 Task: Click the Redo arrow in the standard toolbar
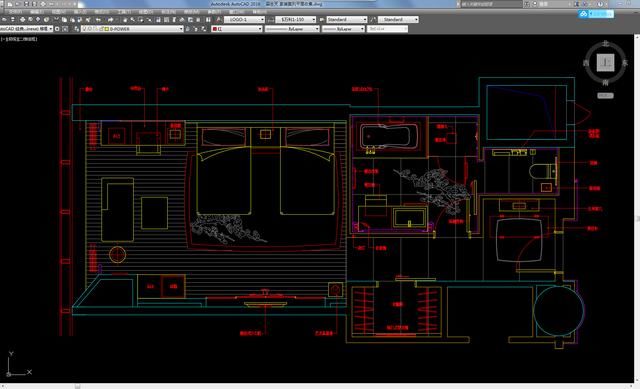110,19
